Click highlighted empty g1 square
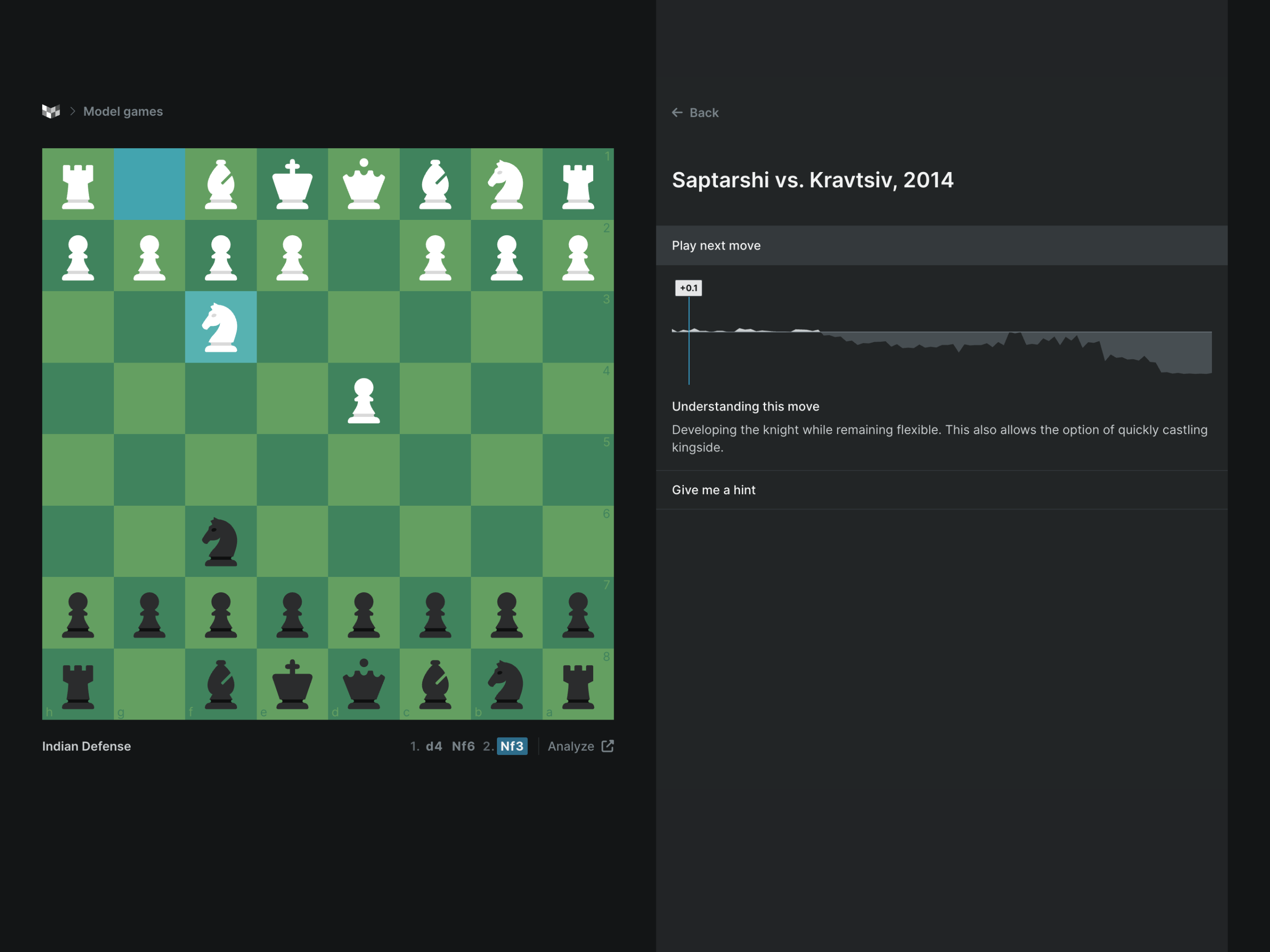The image size is (1270, 952). 149,185
